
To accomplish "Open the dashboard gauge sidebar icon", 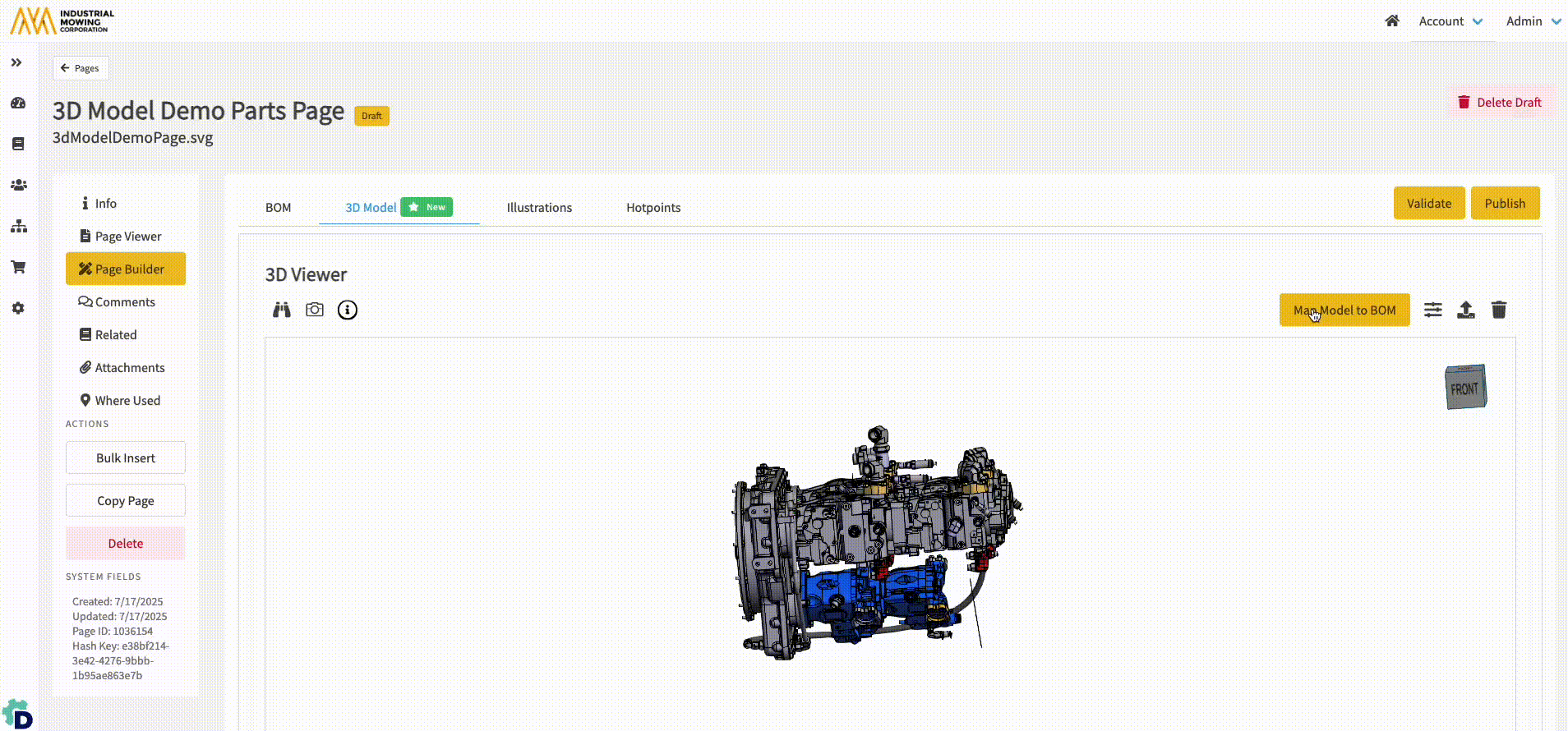I will [18, 103].
